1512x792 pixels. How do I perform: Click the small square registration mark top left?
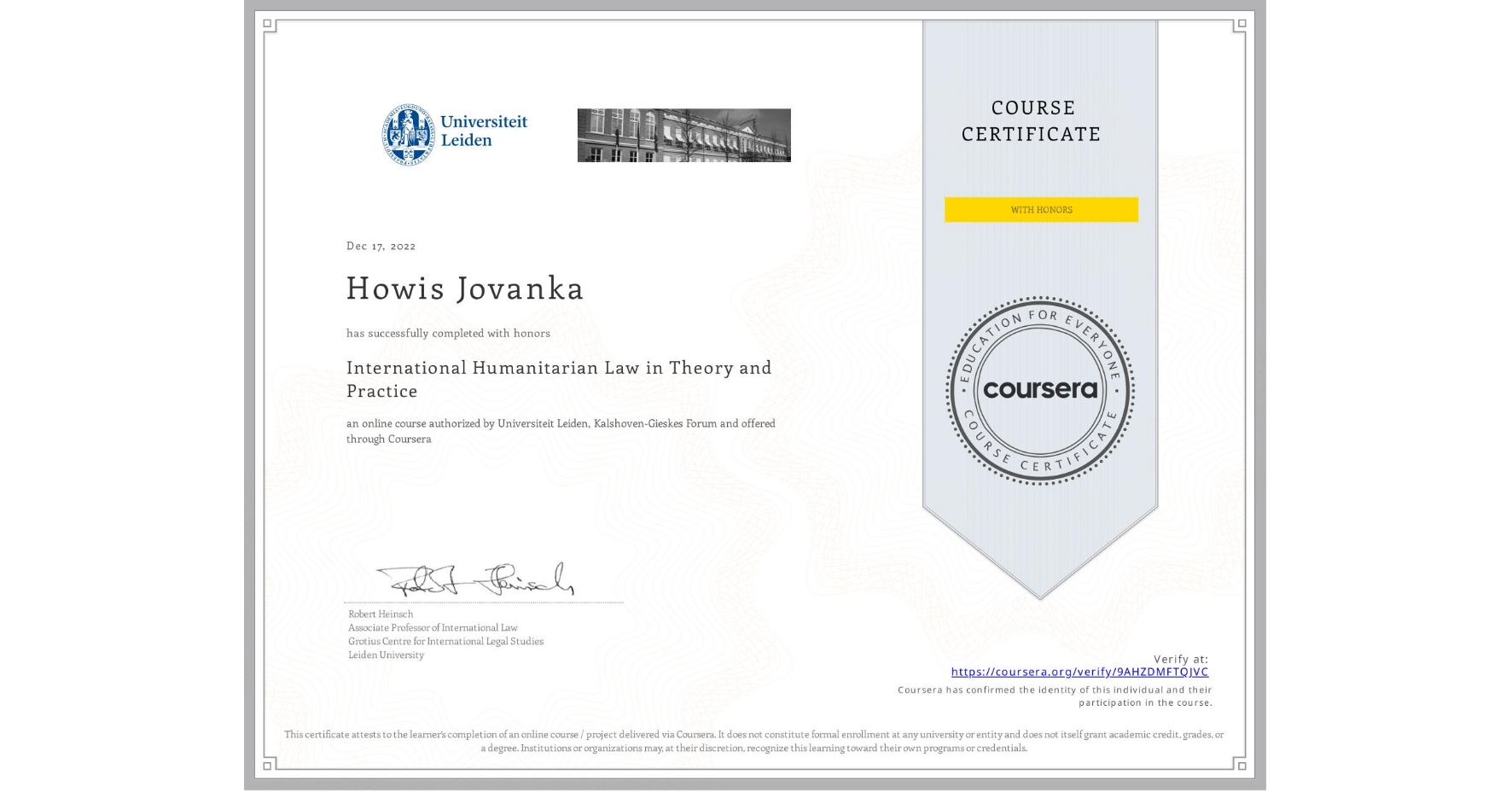268,23
